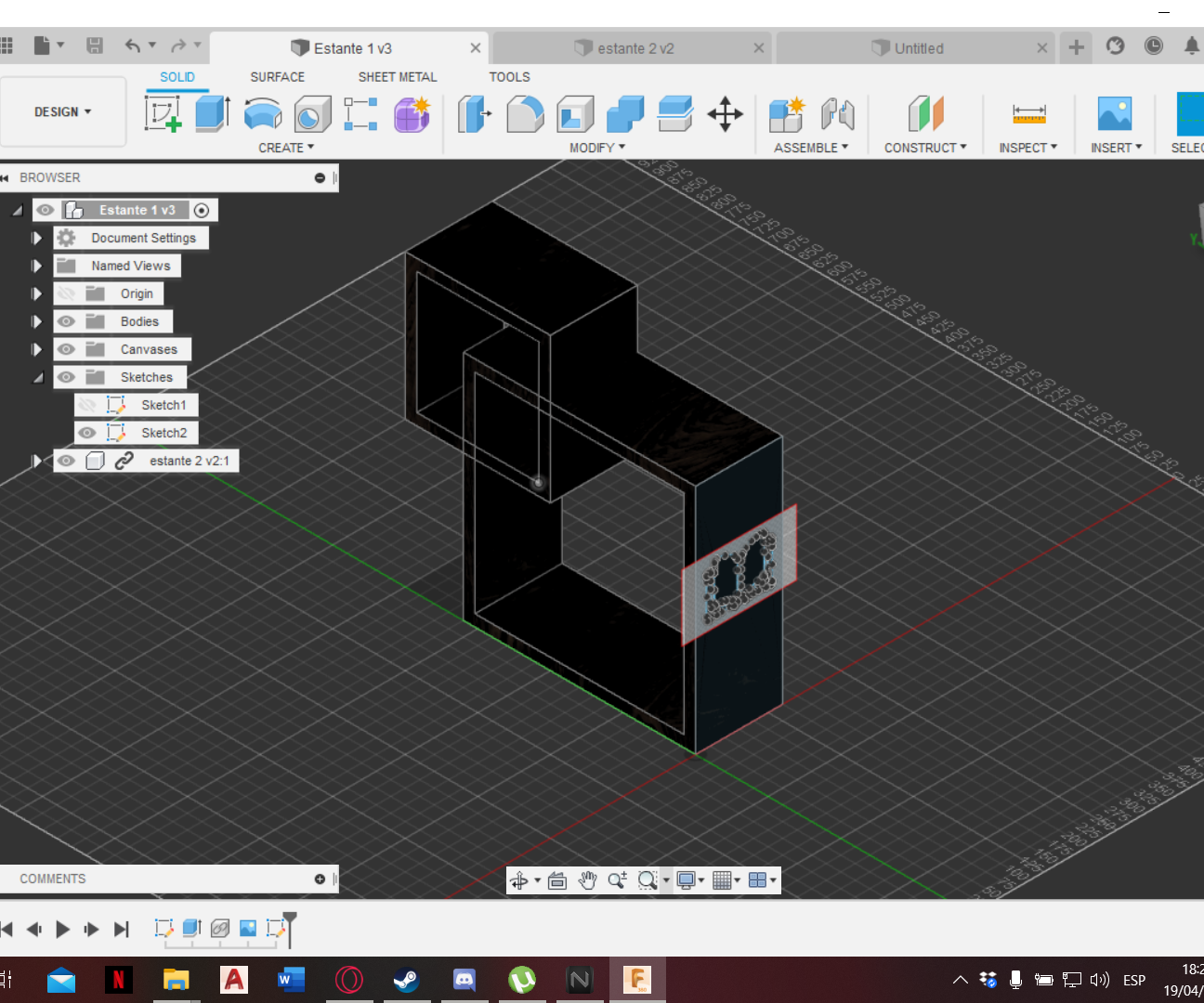The image size is (1204, 1003).
Task: Toggle visibility of estante 2 v2:1 component
Action: point(66,461)
